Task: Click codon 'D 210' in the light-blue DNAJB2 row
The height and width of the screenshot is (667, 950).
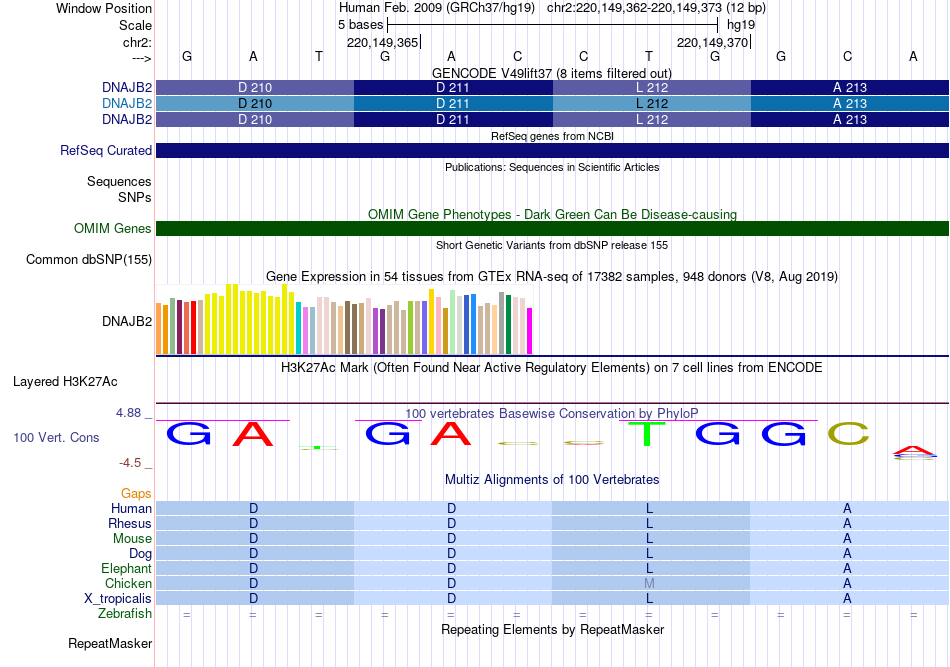Action: (x=255, y=104)
